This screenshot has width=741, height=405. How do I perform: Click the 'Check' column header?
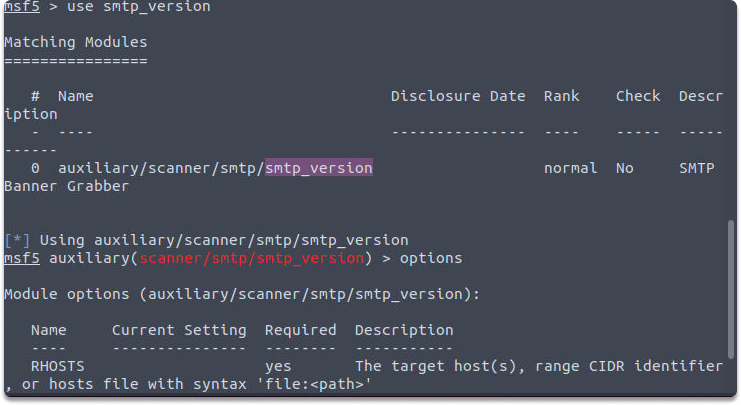[638, 96]
